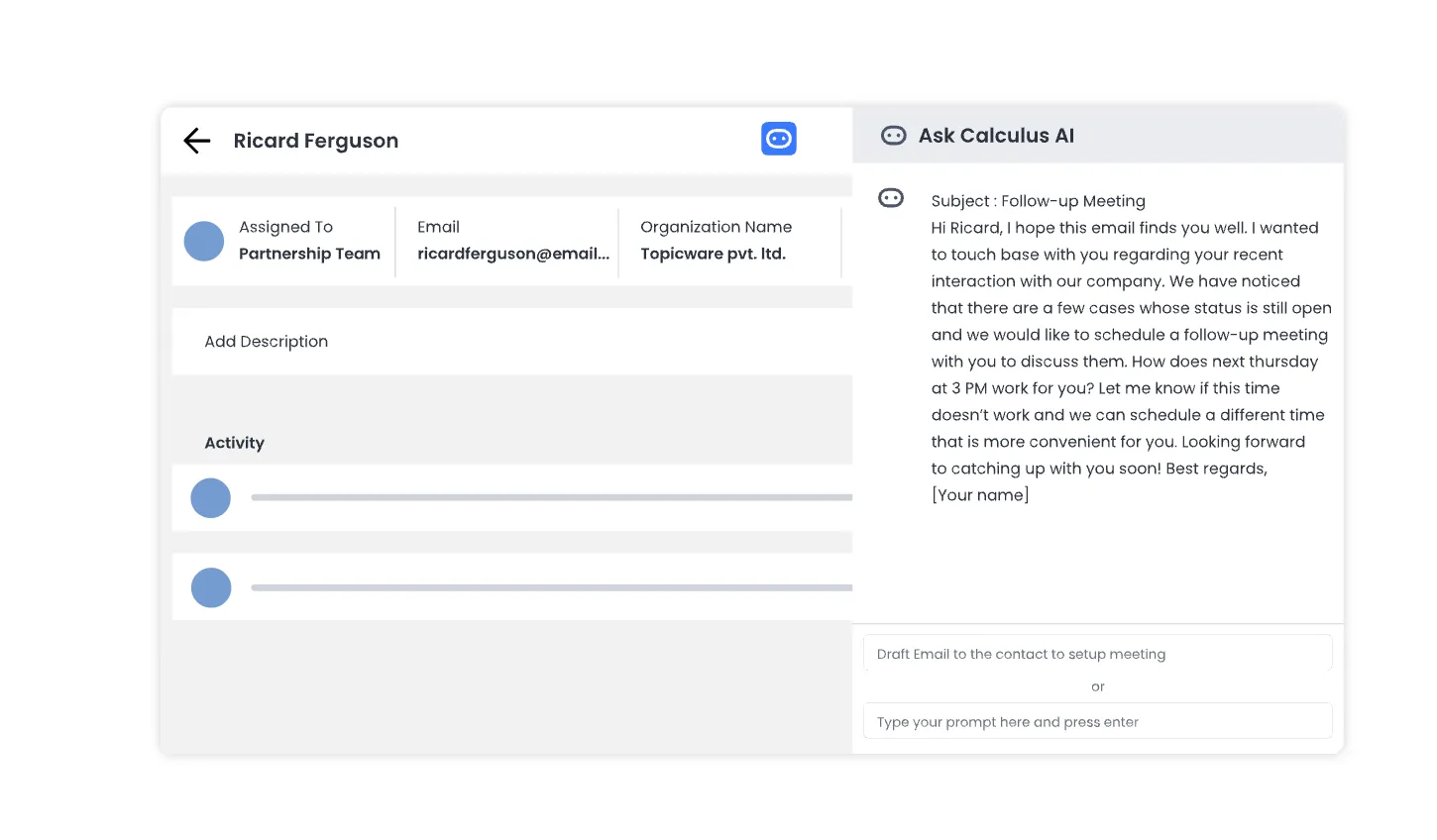Go back using the left arrow
The image size is (1437, 840).
[x=197, y=141]
